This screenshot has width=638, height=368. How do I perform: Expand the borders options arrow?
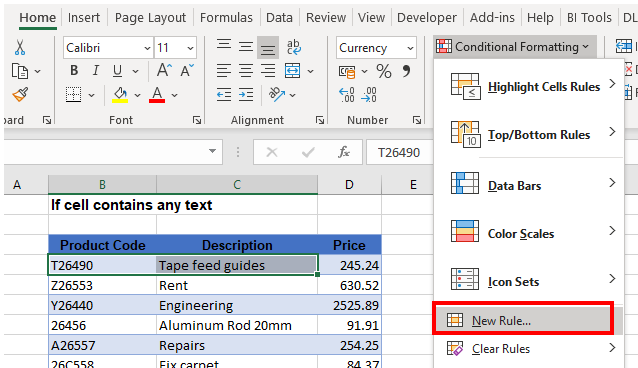[x=92, y=96]
